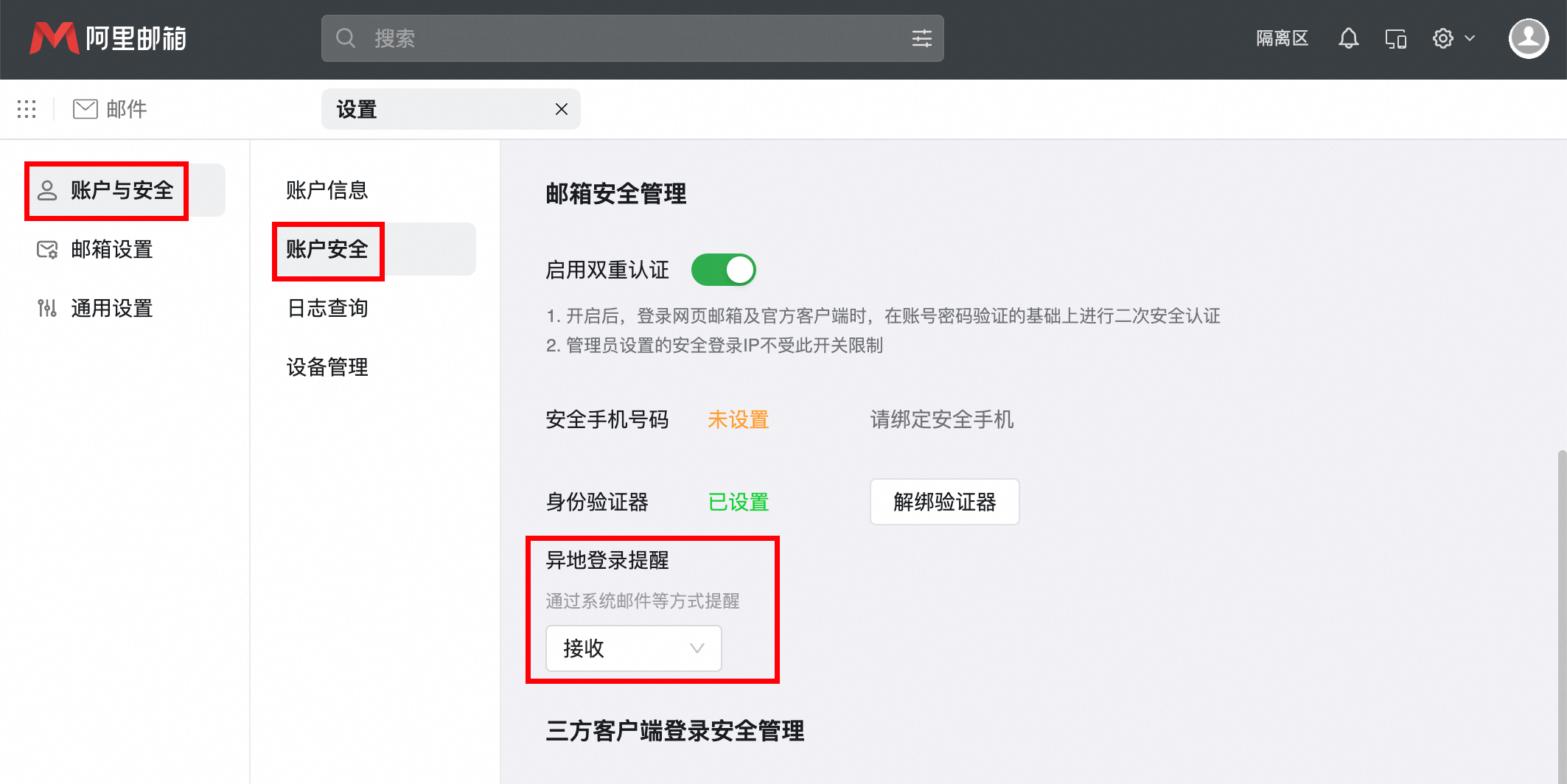The width and height of the screenshot is (1567, 784).
Task: Open the 请绑定安全手机 link
Action: [941, 419]
